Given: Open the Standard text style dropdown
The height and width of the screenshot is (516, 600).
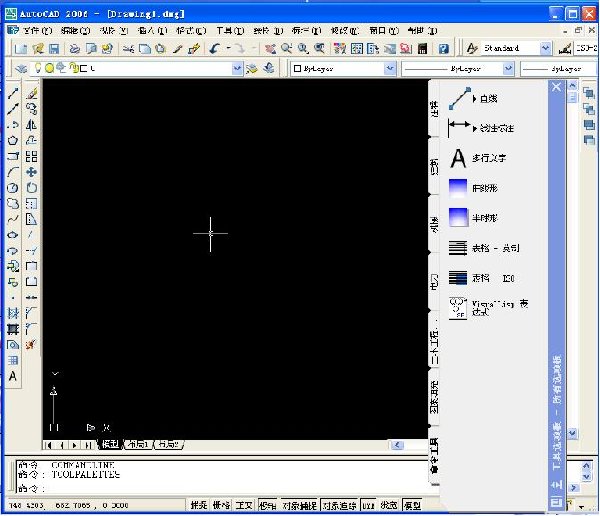Looking at the screenshot, I should (x=545, y=48).
